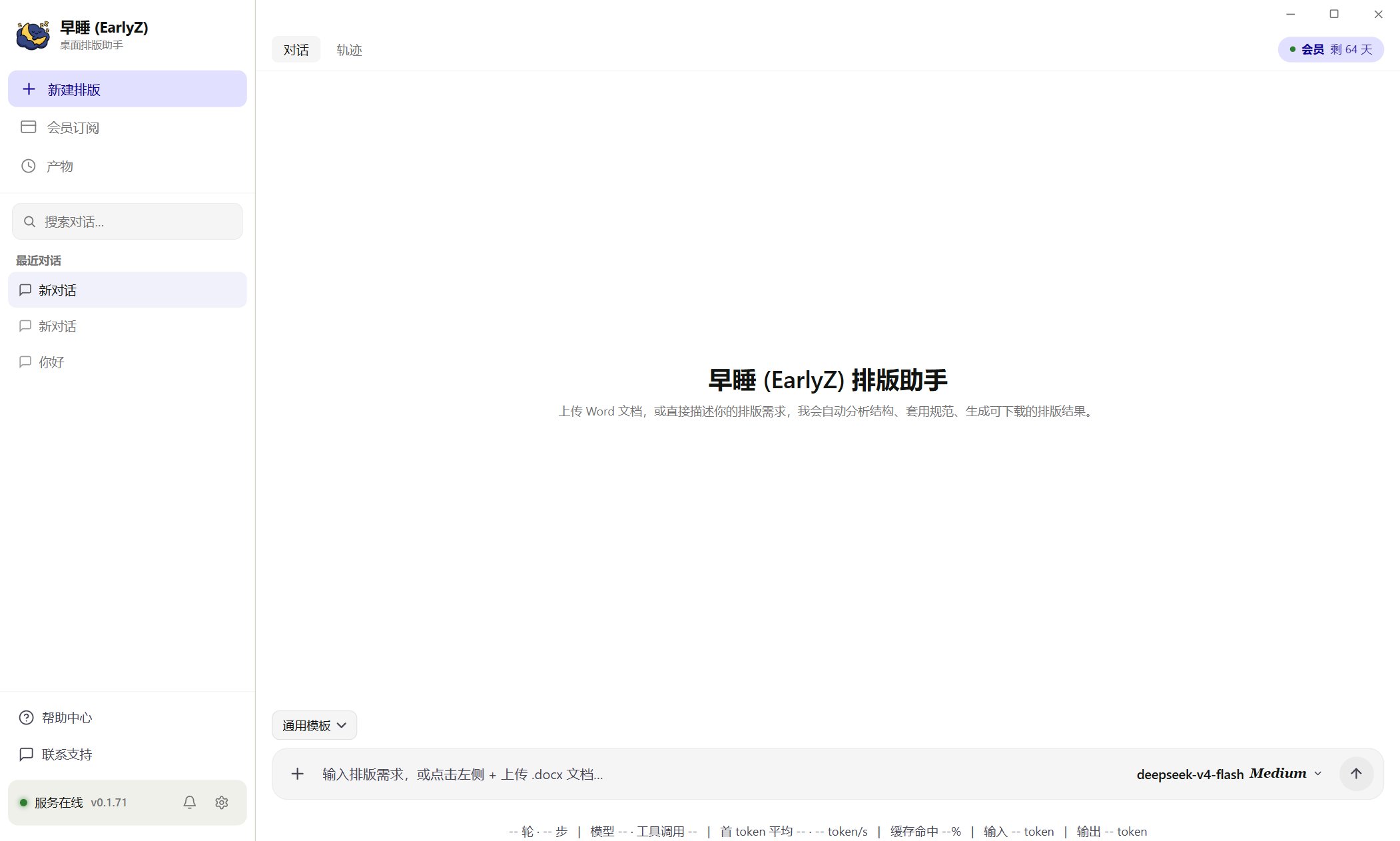Click the 首 token 平均 status entry
This screenshot has width=1400, height=841.
[793, 832]
